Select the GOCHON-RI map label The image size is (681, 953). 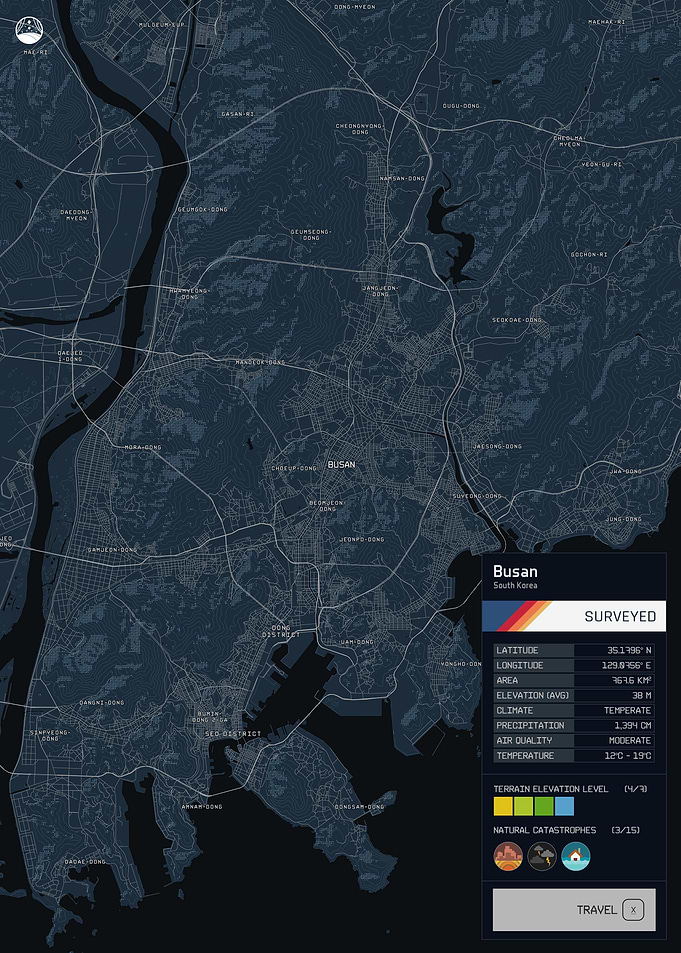(589, 255)
